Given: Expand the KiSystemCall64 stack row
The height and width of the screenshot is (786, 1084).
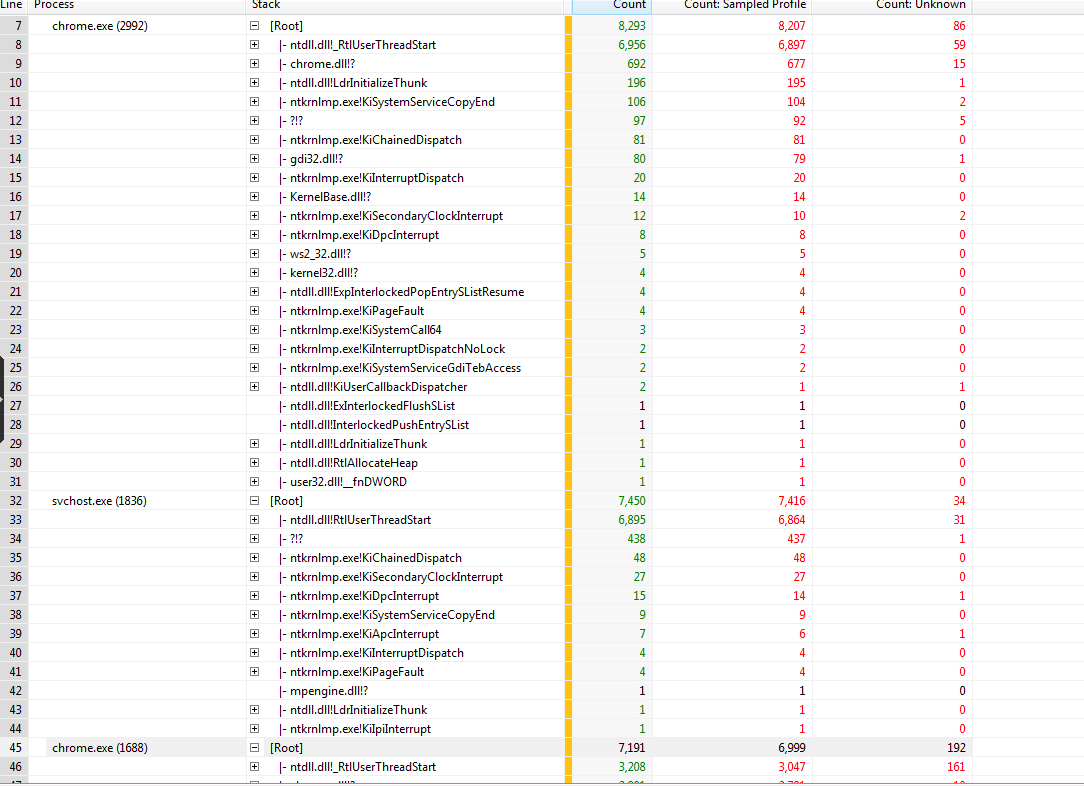Looking at the screenshot, I should coord(254,330).
